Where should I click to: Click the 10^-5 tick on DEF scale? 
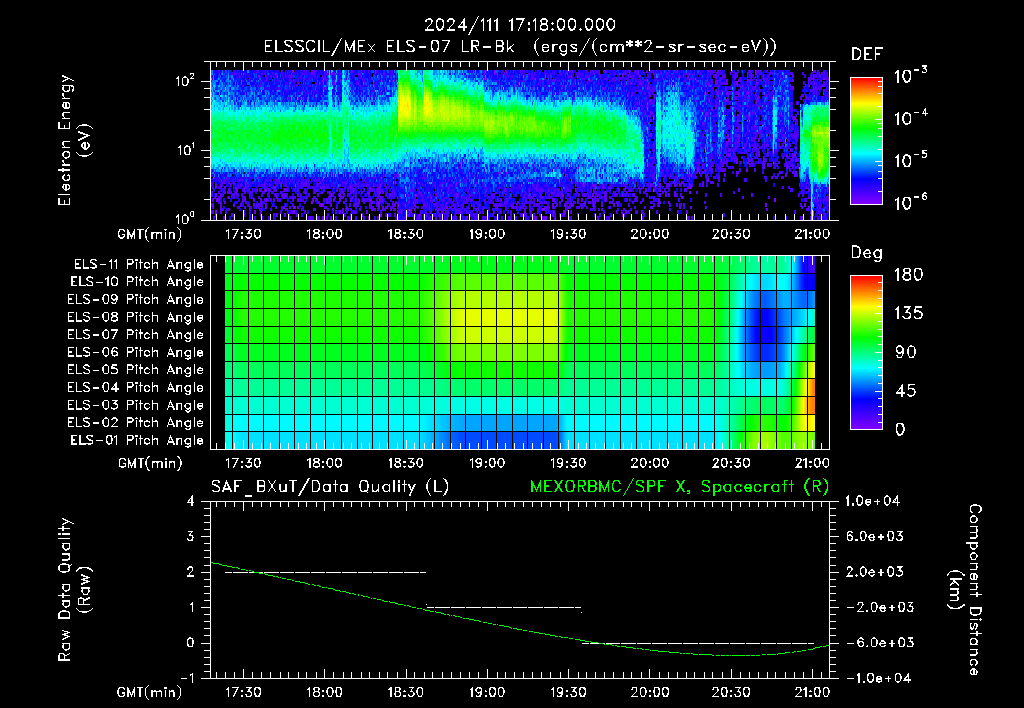coord(910,160)
